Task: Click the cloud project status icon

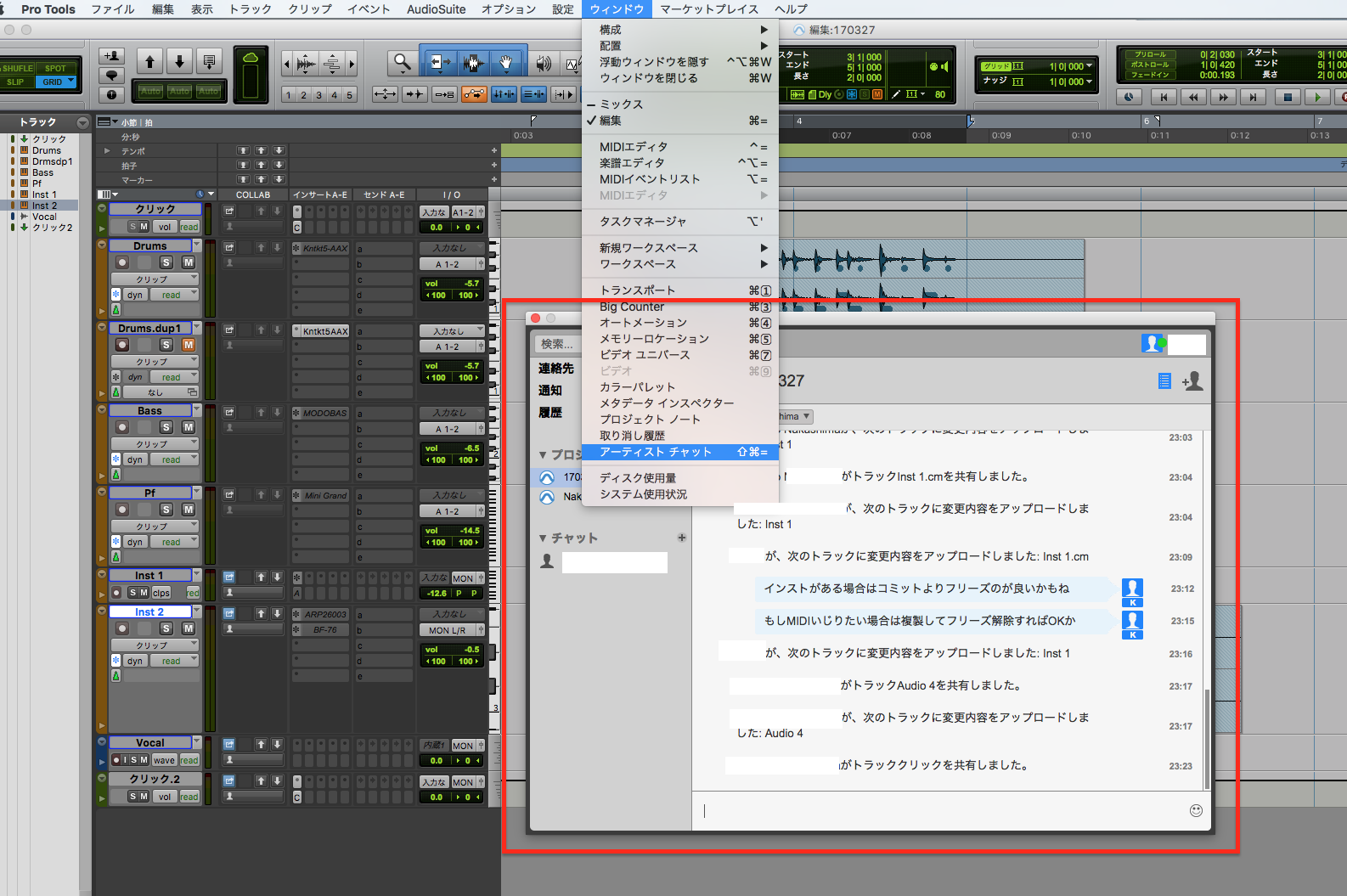Action: (x=251, y=57)
